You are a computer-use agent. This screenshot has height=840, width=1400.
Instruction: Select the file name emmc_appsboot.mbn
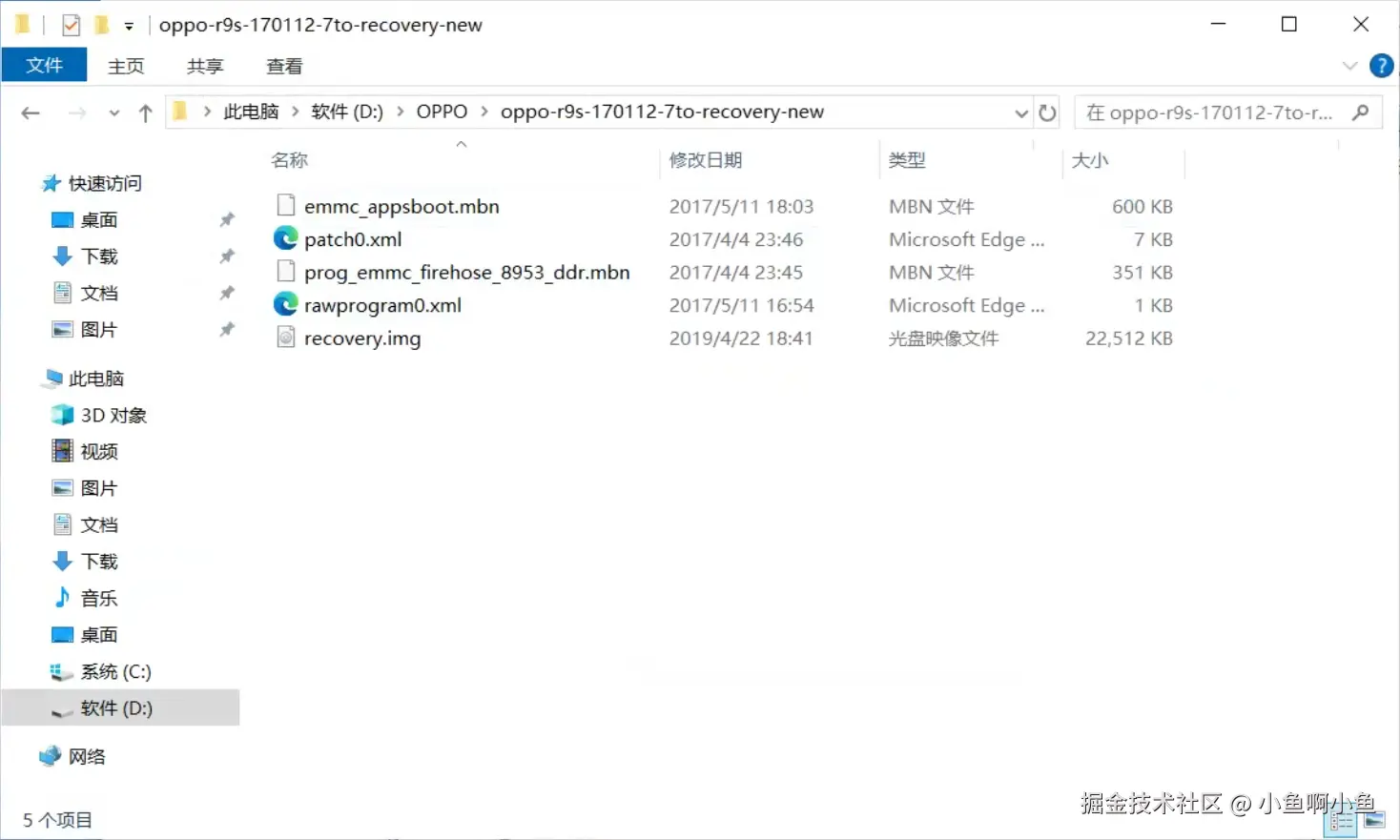click(401, 207)
